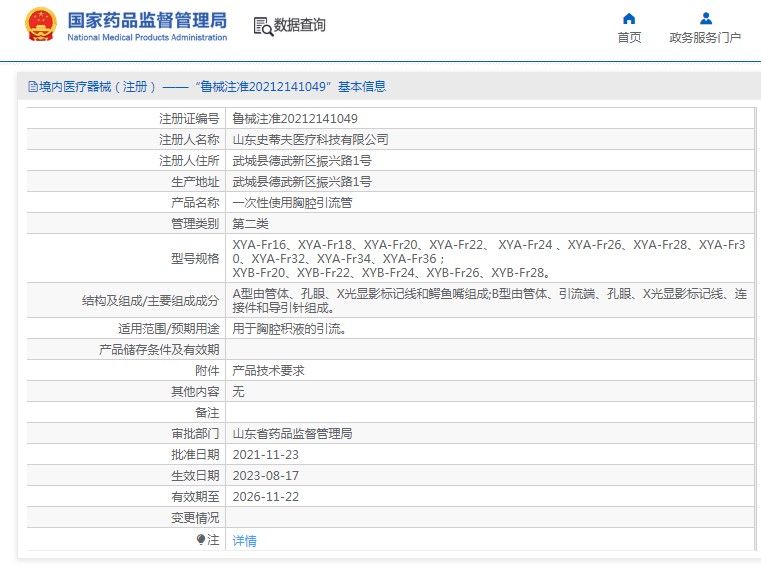Click the 其他内容 label
Screen dimensions: 761x568
tap(195, 392)
